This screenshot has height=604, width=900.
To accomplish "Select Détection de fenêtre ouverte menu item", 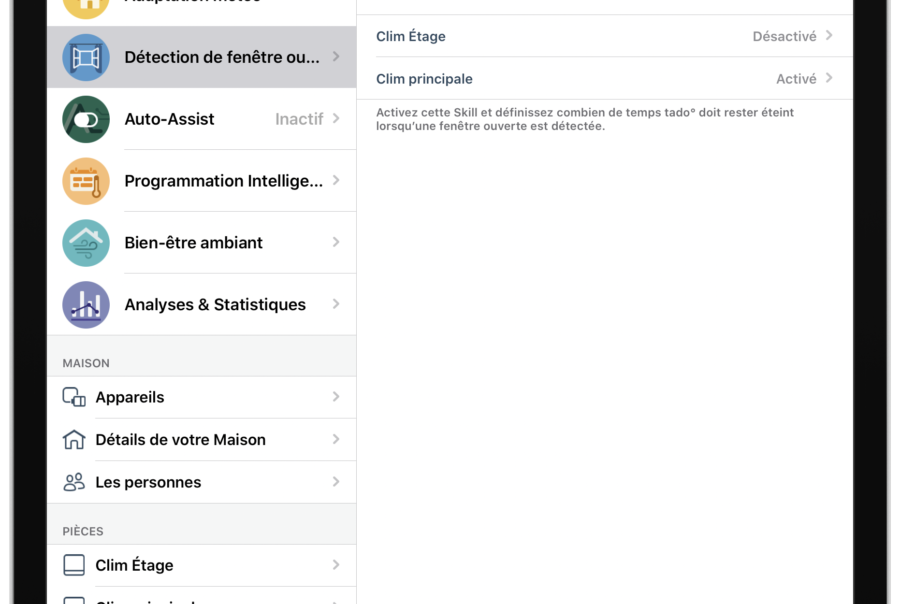I will tap(202, 57).
